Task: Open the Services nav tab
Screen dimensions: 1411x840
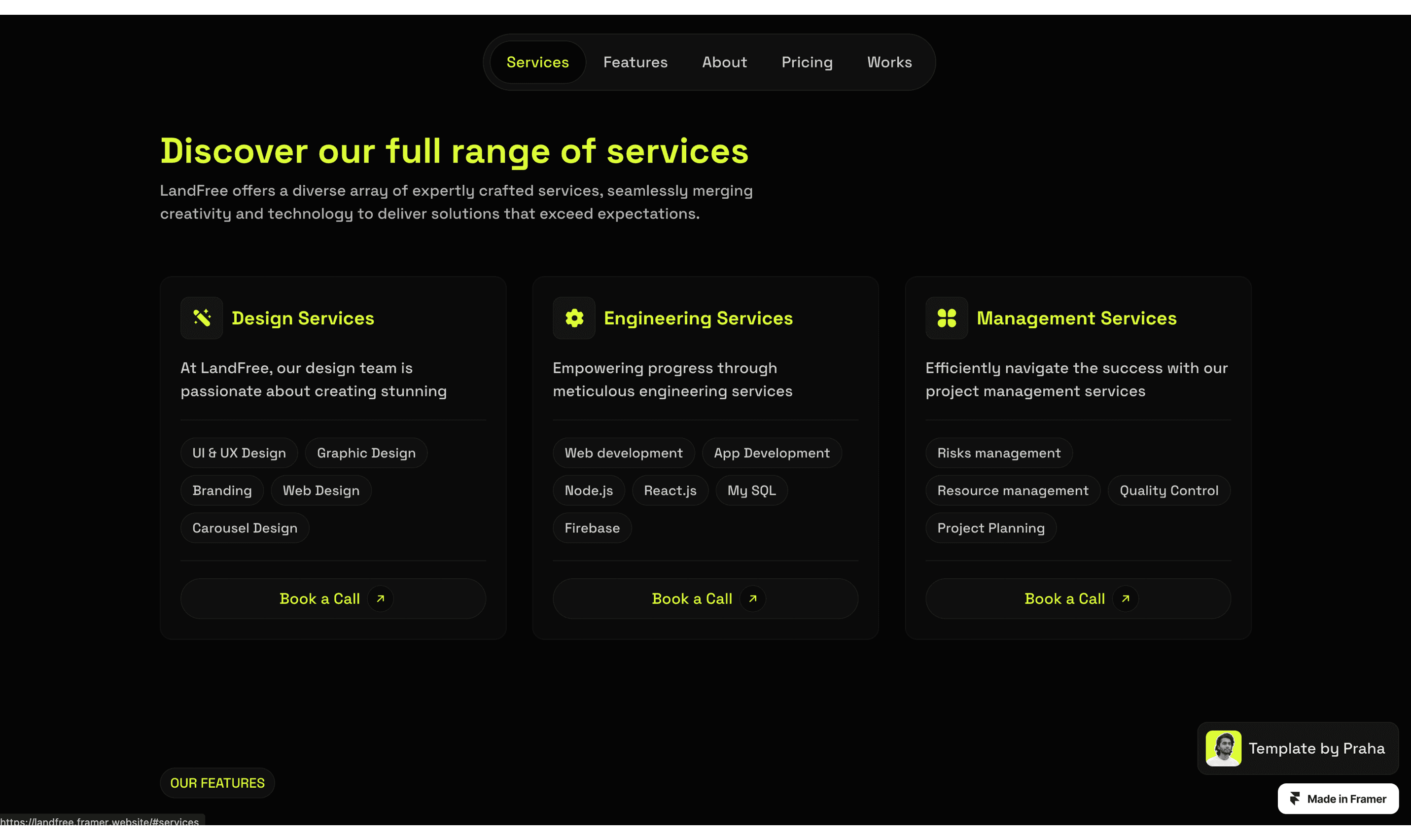Action: click(x=537, y=62)
